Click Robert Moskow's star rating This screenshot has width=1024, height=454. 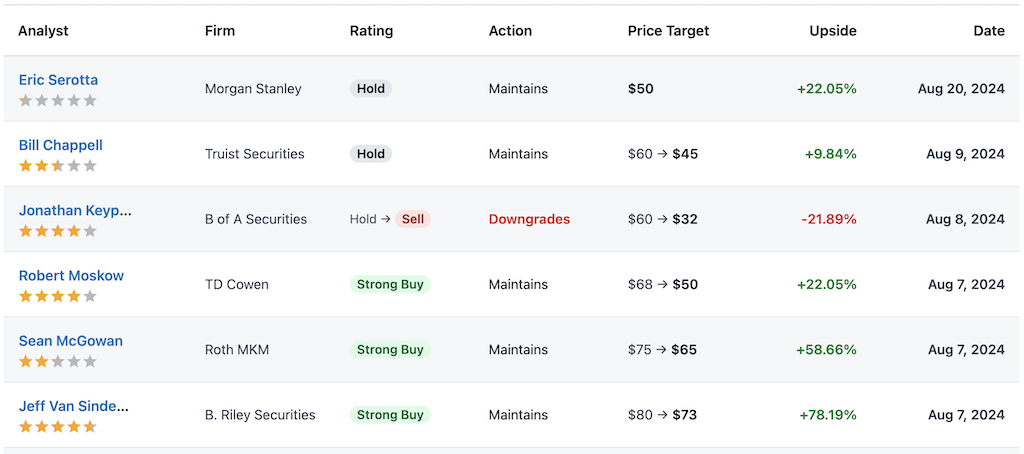pyautogui.click(x=57, y=297)
